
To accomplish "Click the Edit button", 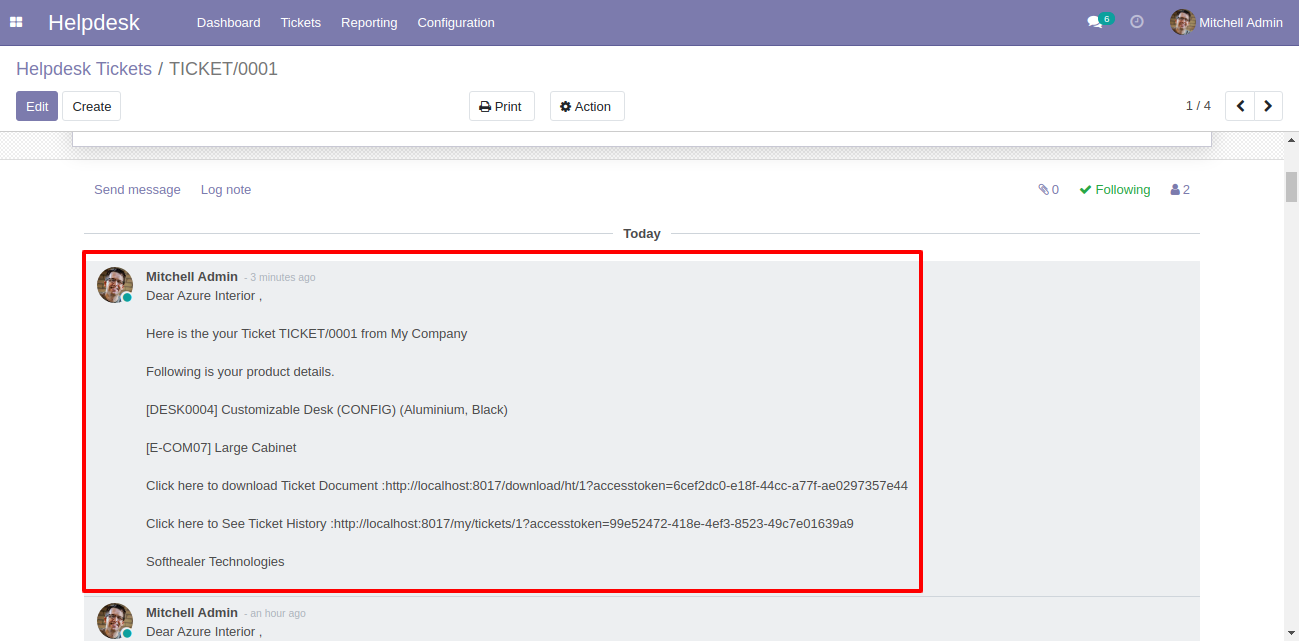I will pos(37,106).
